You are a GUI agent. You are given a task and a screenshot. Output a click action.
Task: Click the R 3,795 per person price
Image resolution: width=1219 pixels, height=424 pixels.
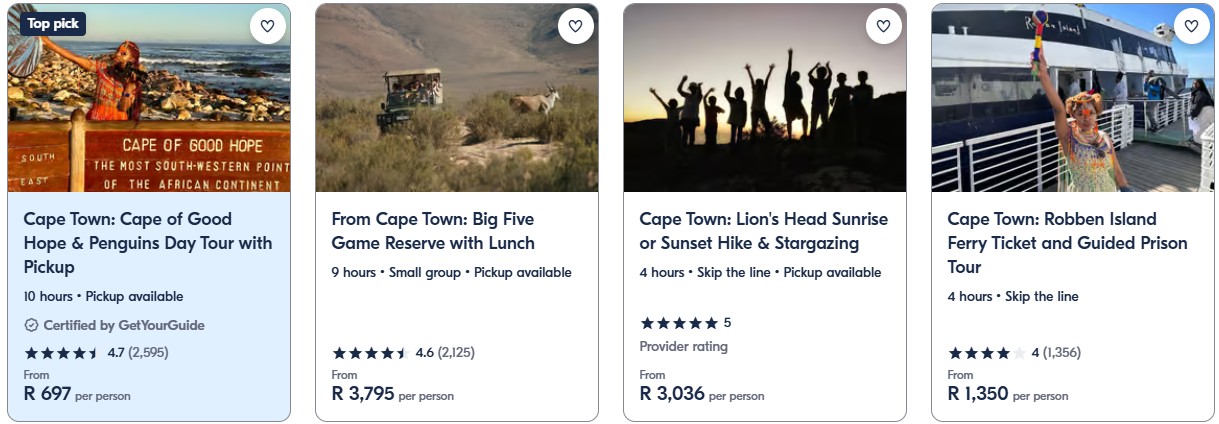[x=392, y=394]
